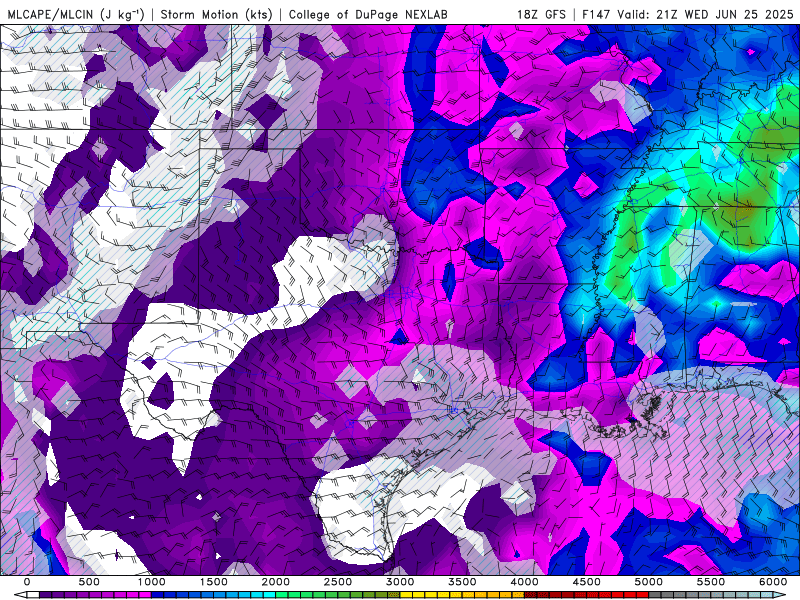
Task: Select the Storm Motion (kts) label
Action: point(216,14)
